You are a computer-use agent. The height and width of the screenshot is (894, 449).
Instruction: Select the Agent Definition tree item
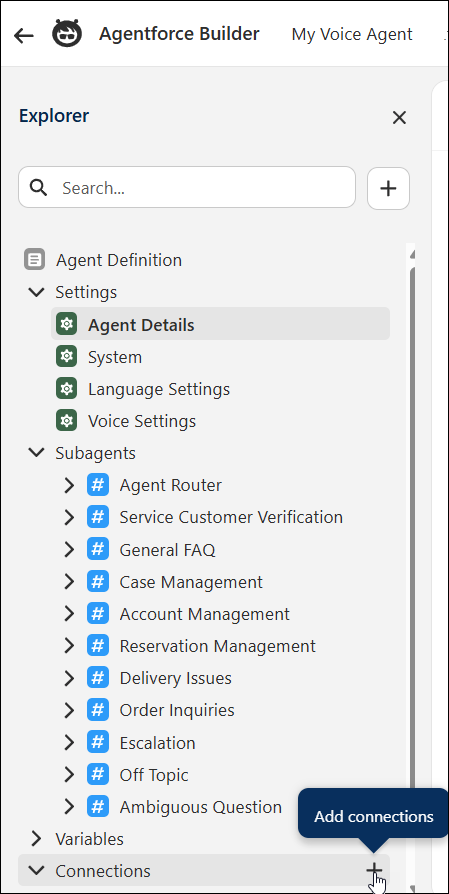click(119, 260)
